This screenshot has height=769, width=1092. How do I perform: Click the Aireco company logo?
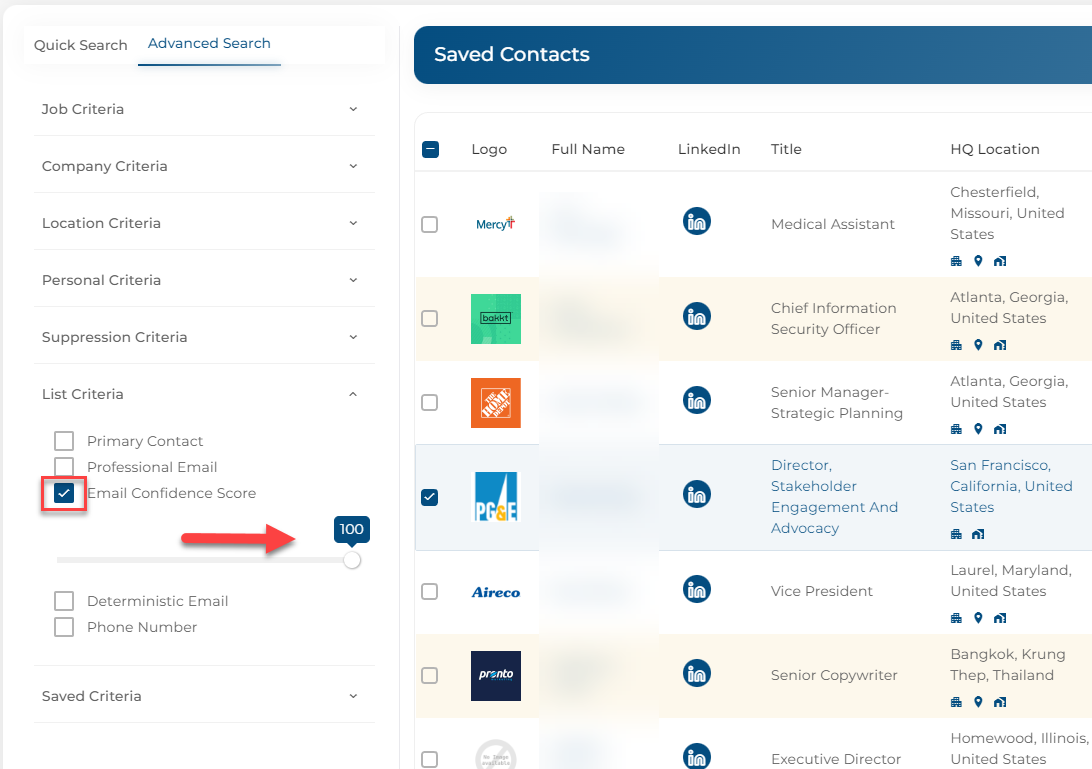pos(495,592)
